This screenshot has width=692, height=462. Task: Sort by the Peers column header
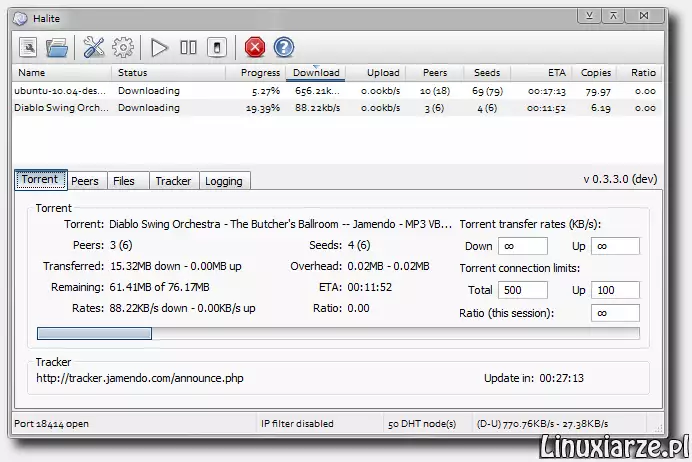(435, 73)
